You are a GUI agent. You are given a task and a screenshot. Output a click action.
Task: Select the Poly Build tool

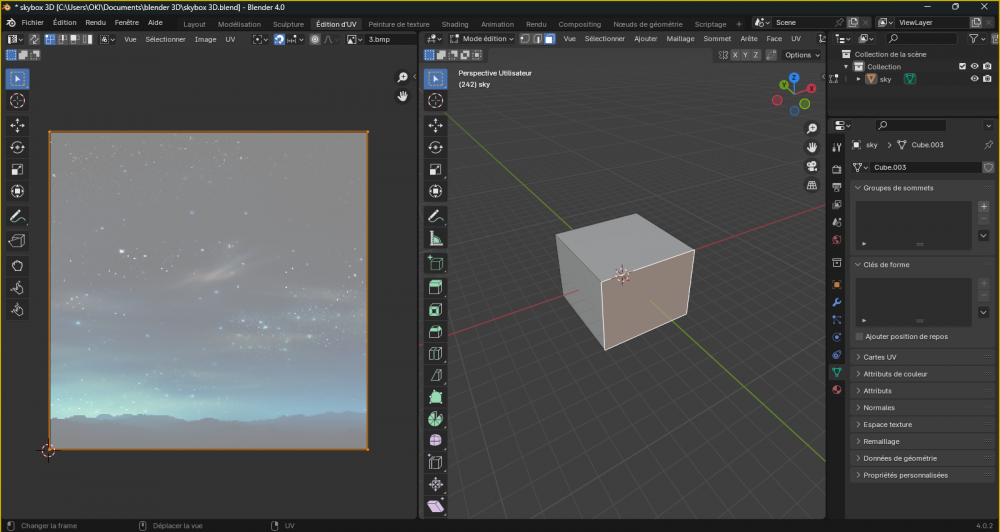pos(436,397)
